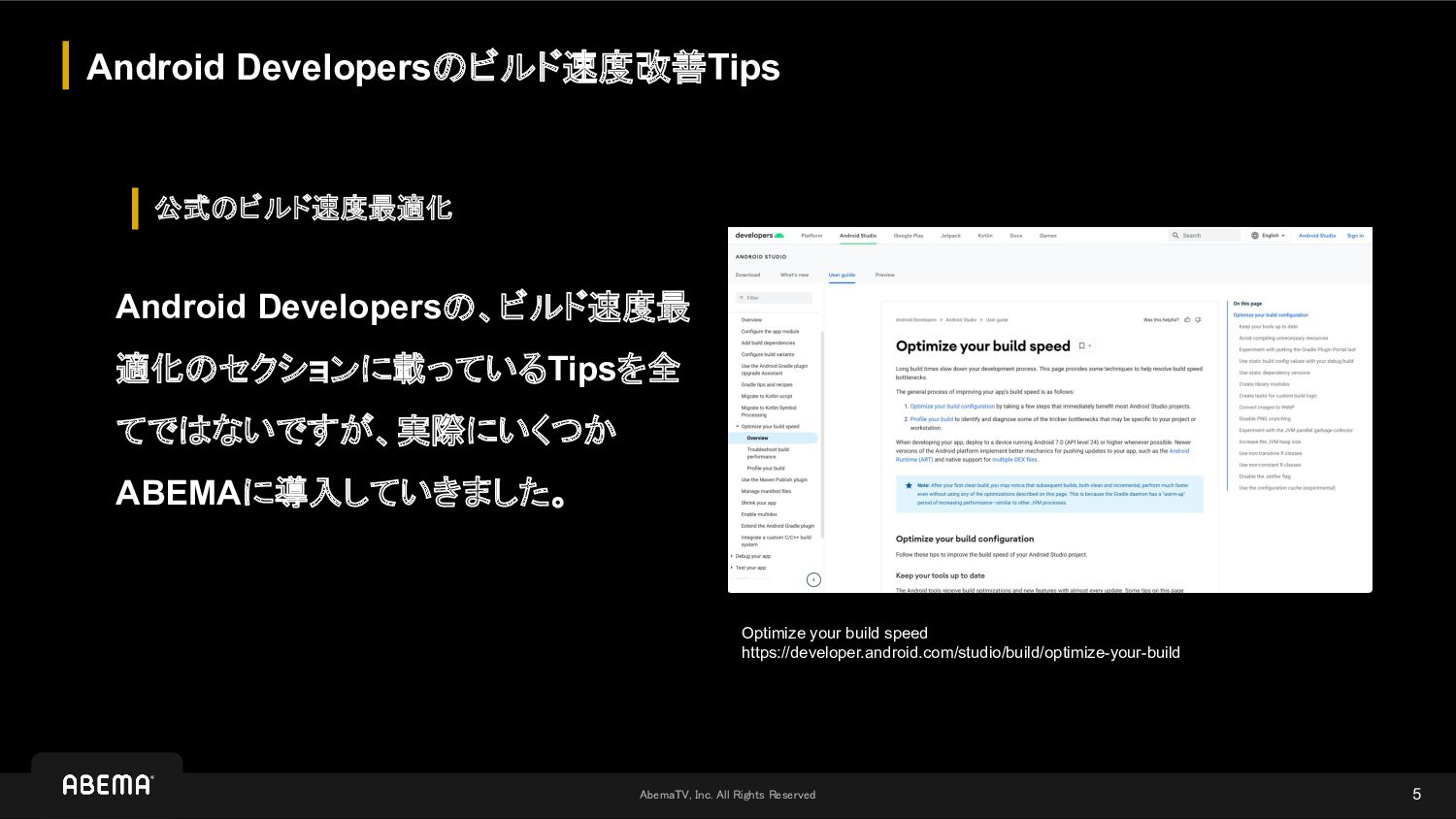
Task: Click the Android Studio button next to Sign in
Action: pyautogui.click(x=1317, y=236)
